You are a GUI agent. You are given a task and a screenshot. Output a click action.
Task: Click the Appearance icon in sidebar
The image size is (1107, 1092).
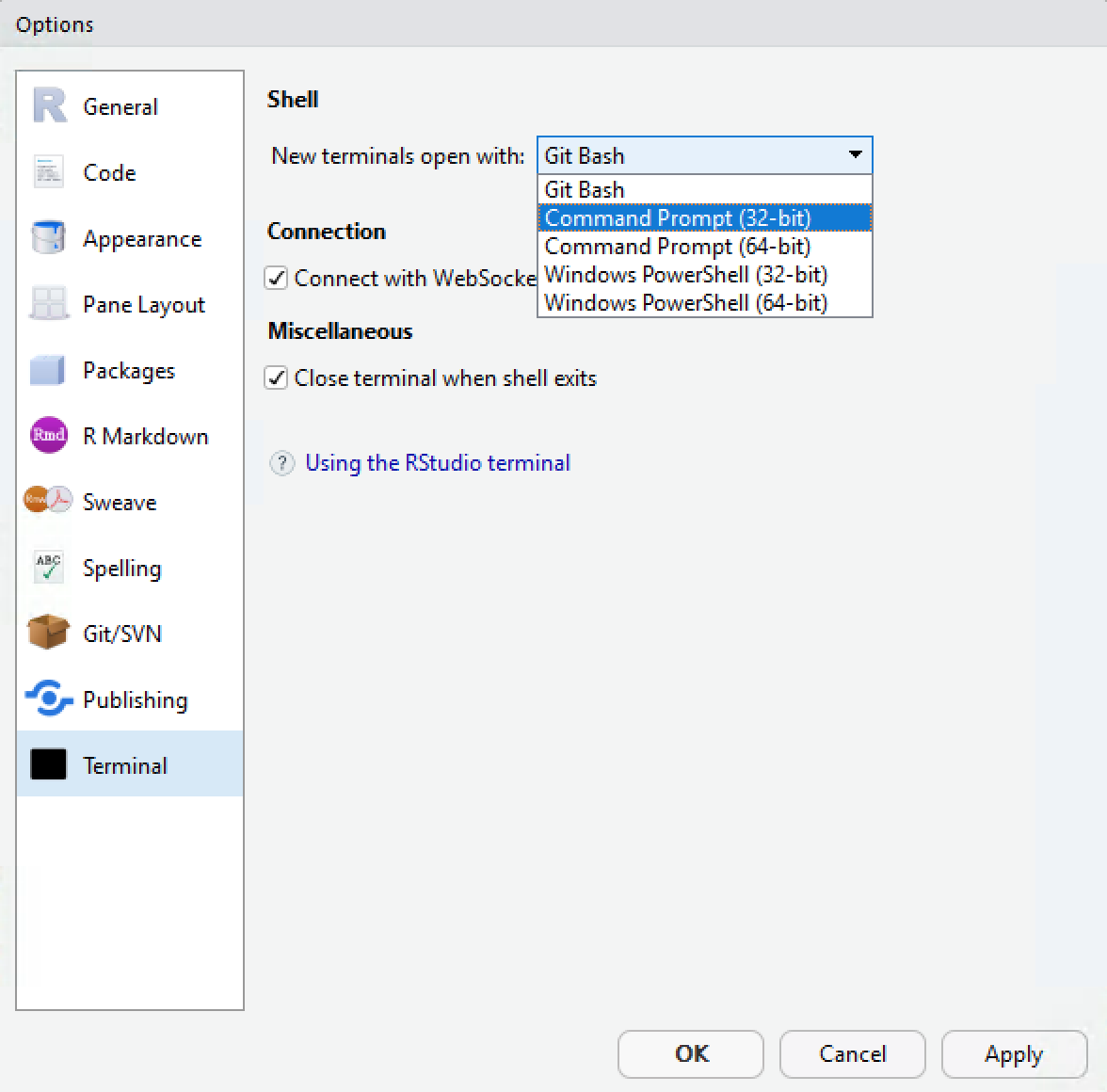47,238
